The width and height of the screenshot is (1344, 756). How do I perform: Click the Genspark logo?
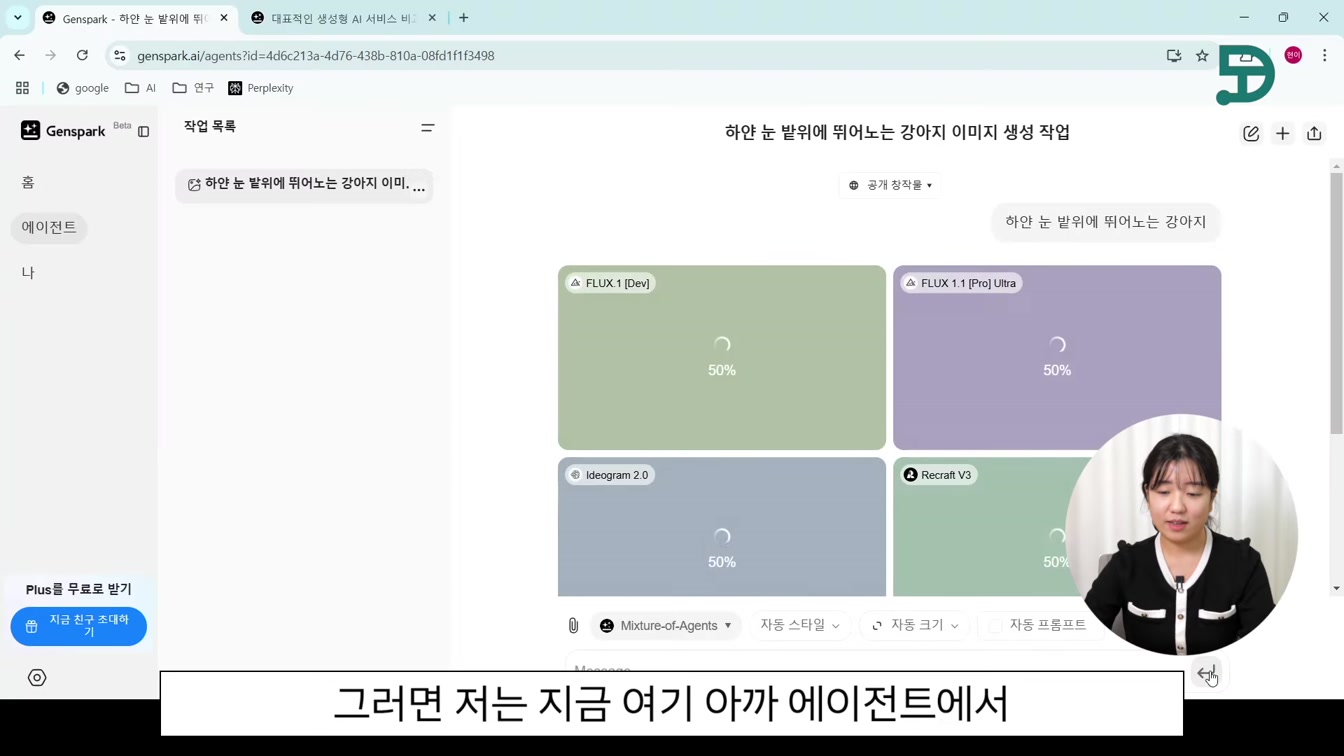click(63, 131)
